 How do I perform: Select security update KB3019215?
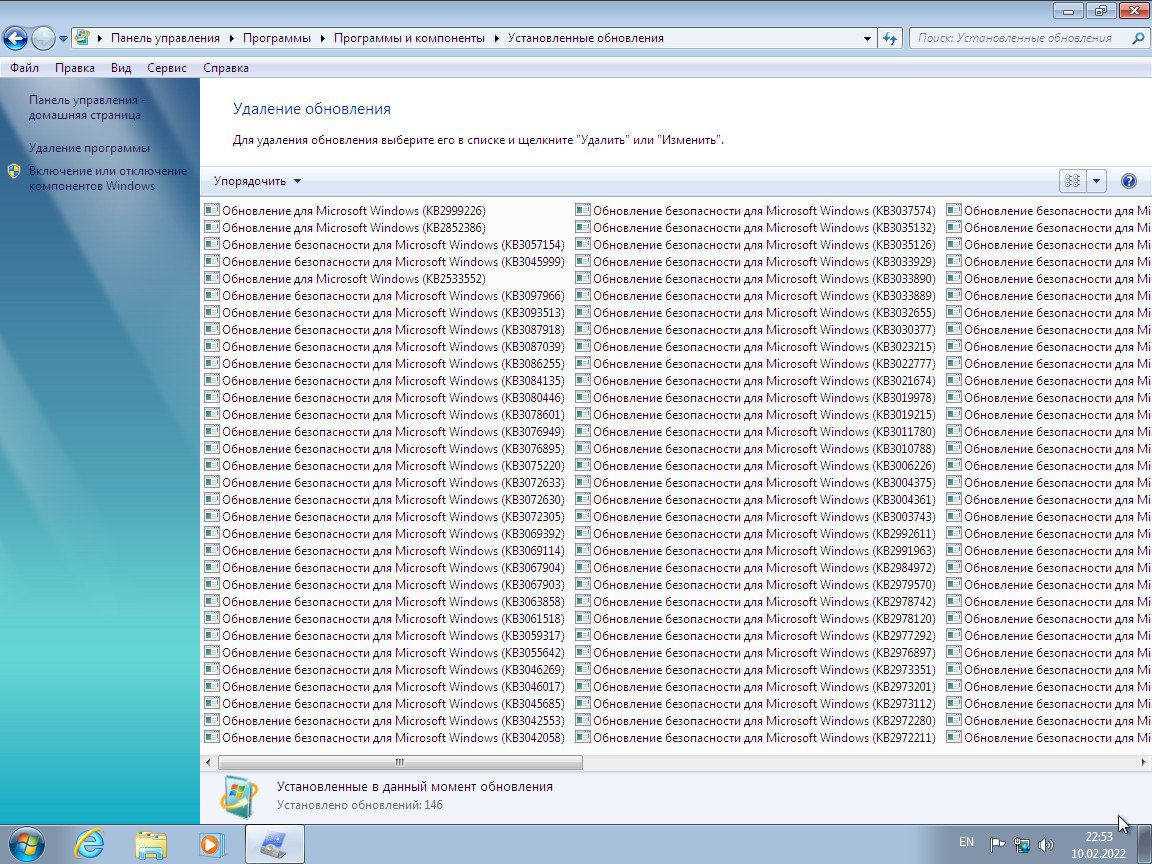click(755, 414)
